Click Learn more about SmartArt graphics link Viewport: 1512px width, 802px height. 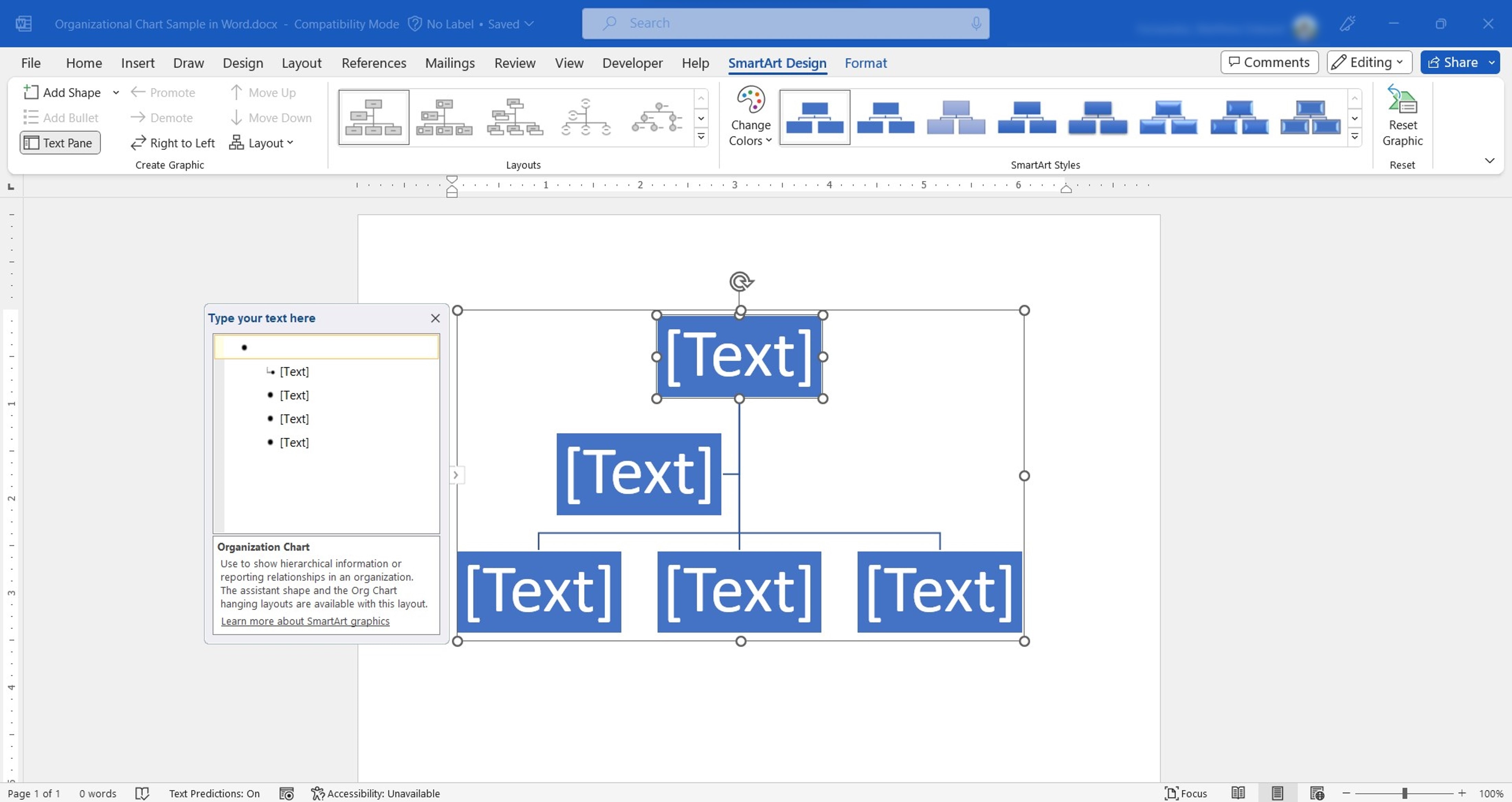[x=304, y=620]
